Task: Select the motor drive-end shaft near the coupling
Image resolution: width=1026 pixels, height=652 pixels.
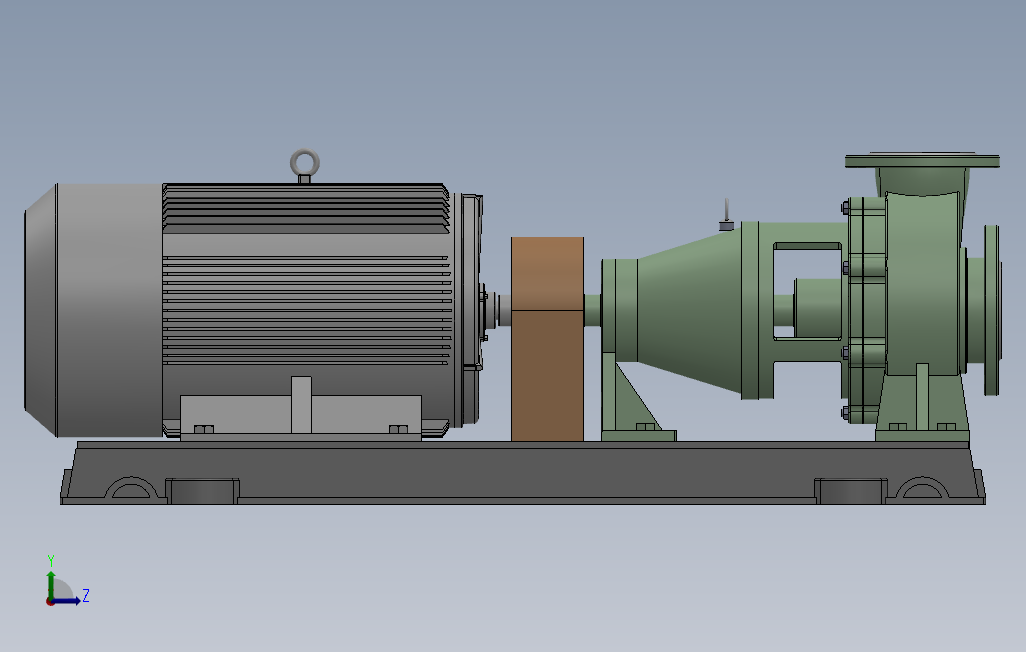Action: point(504,310)
